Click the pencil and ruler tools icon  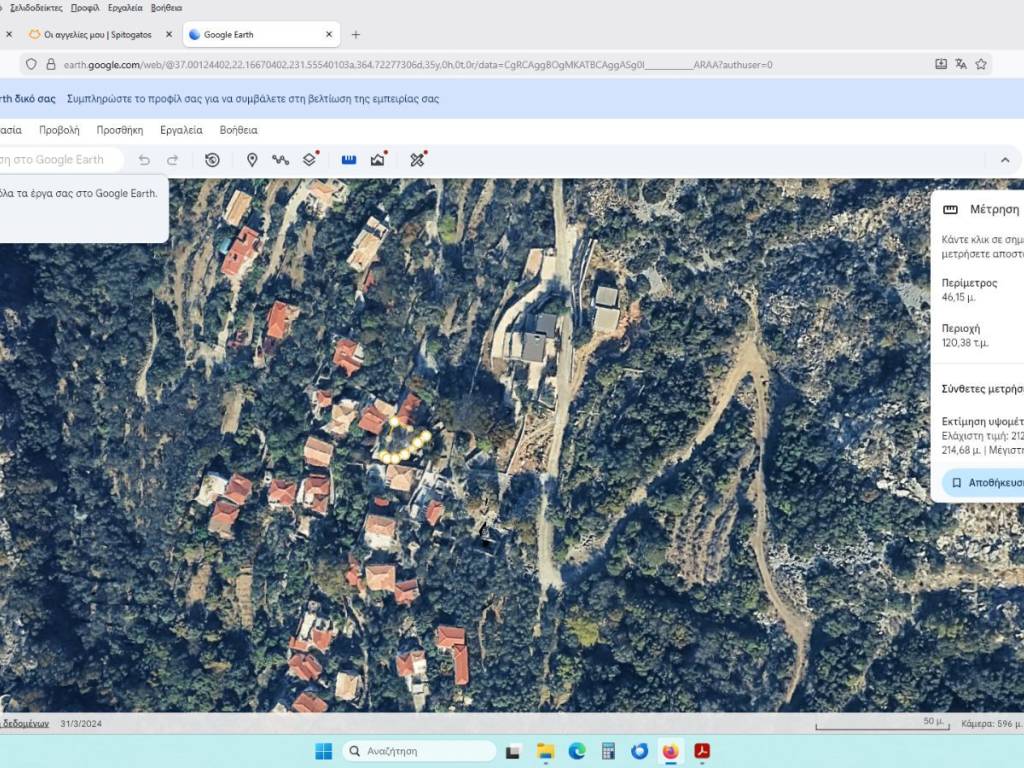(417, 160)
